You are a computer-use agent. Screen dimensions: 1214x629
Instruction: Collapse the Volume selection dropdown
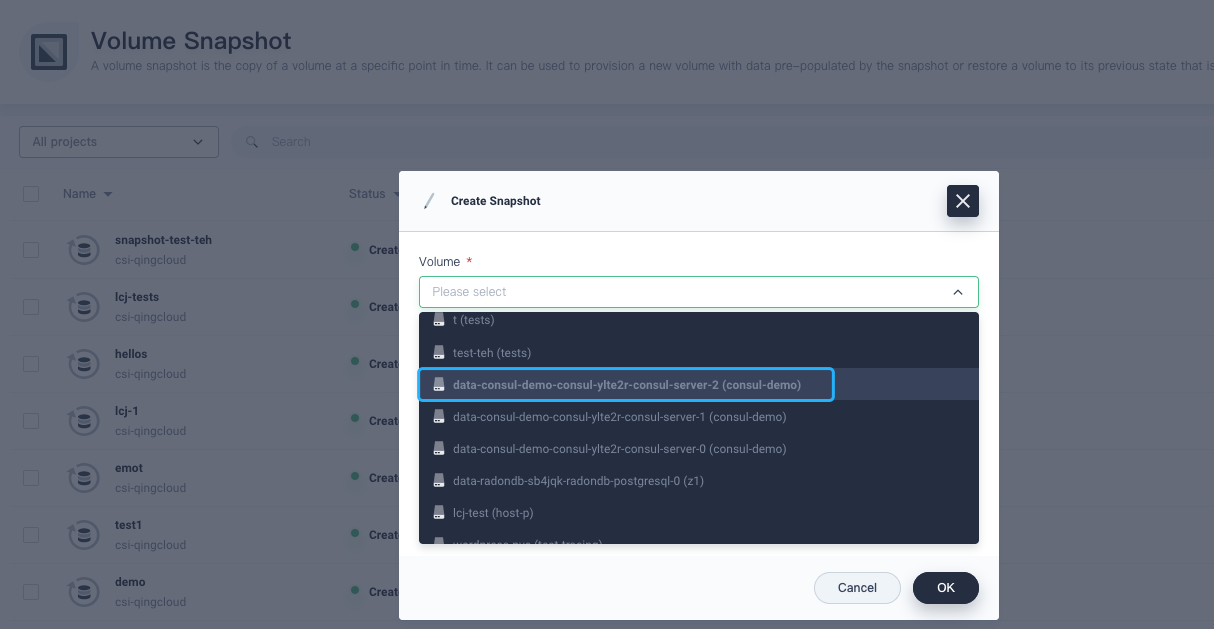click(957, 291)
